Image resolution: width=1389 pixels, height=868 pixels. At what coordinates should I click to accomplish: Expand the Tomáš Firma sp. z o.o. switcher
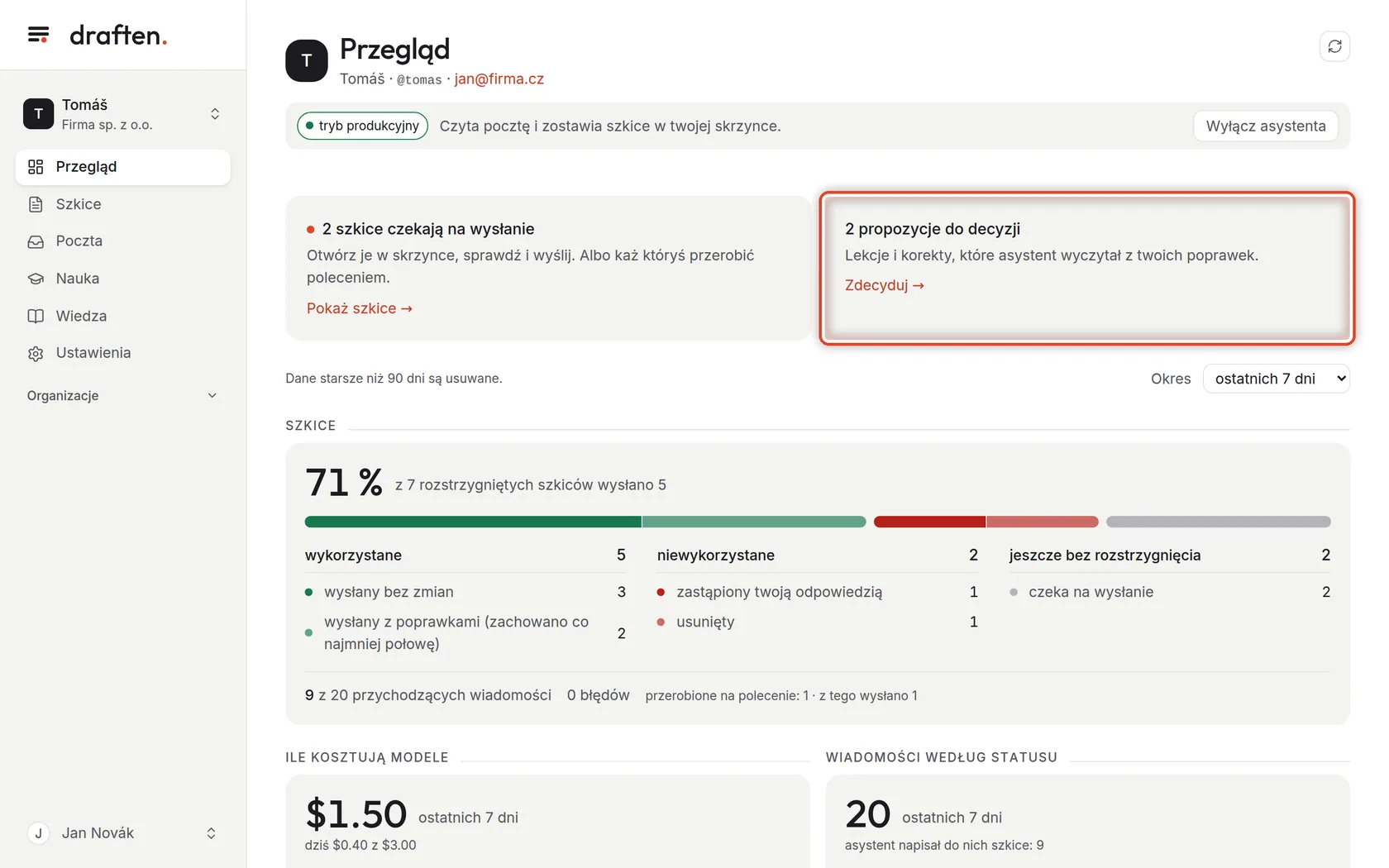click(x=122, y=114)
